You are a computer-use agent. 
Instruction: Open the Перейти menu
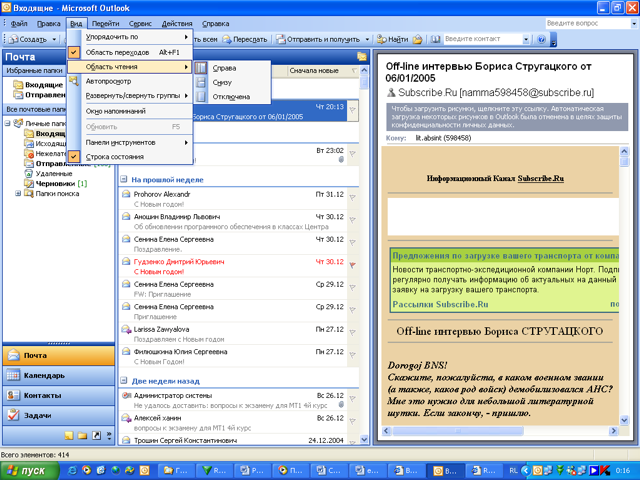(x=105, y=24)
